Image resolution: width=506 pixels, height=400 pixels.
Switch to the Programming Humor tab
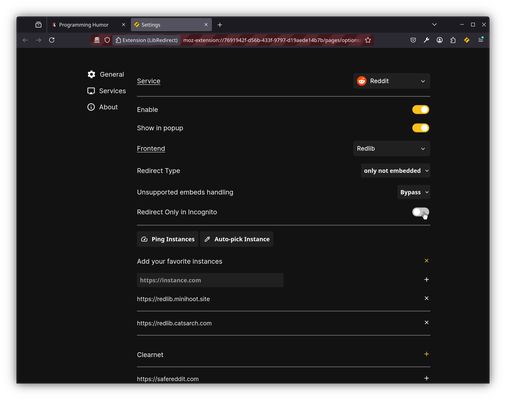click(83, 25)
